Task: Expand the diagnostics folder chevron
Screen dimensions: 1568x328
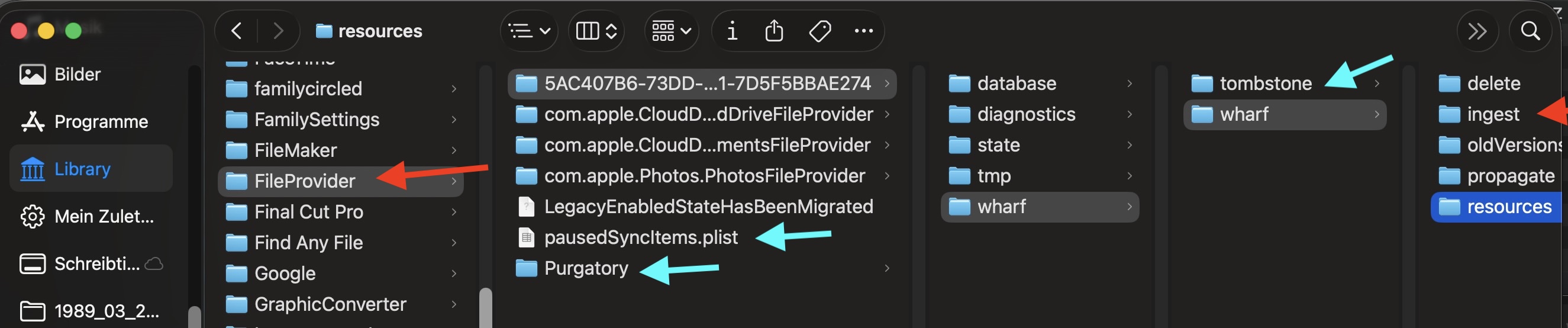Action: tap(1129, 114)
